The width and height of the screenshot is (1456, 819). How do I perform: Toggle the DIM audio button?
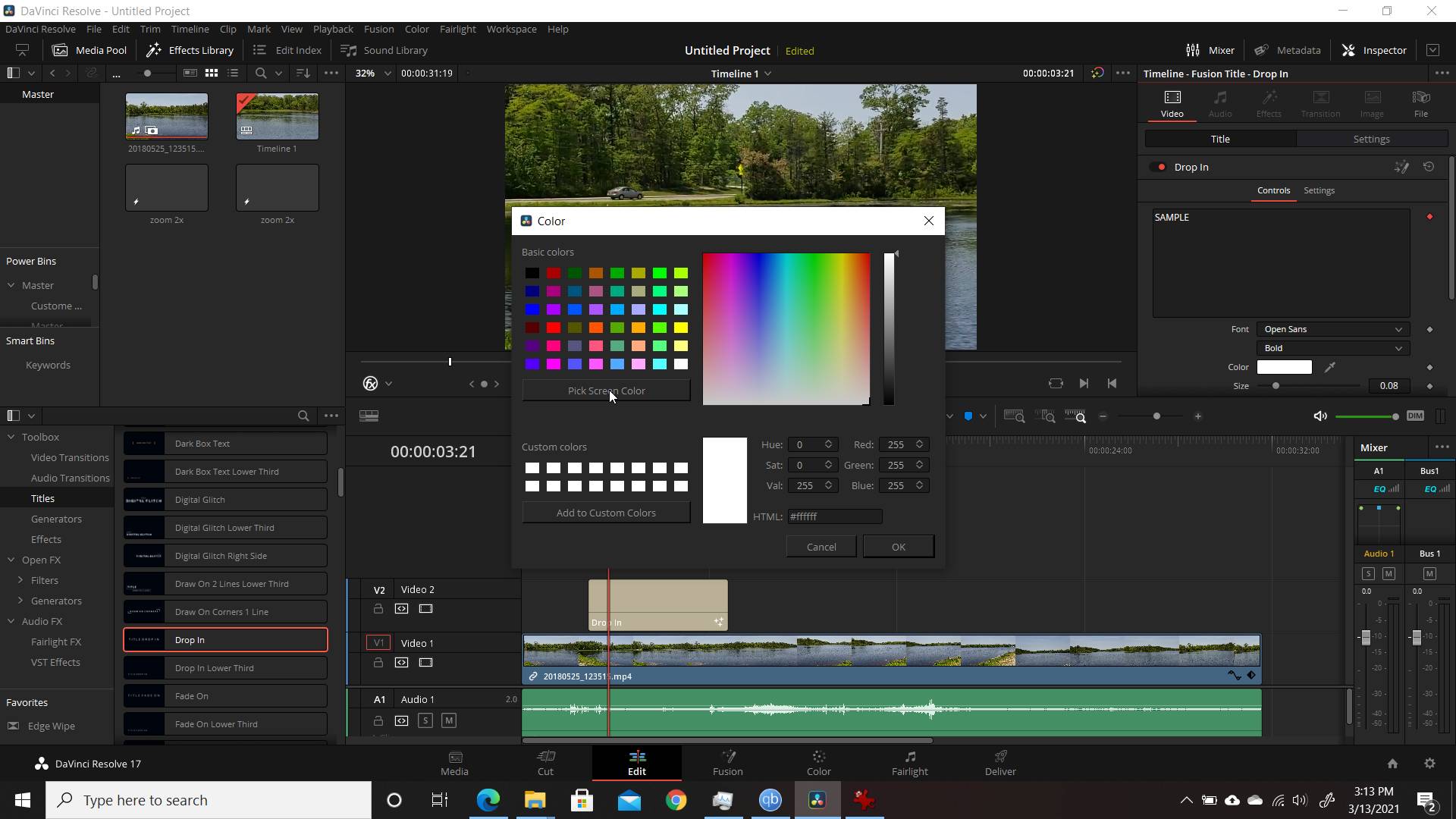(x=1415, y=416)
